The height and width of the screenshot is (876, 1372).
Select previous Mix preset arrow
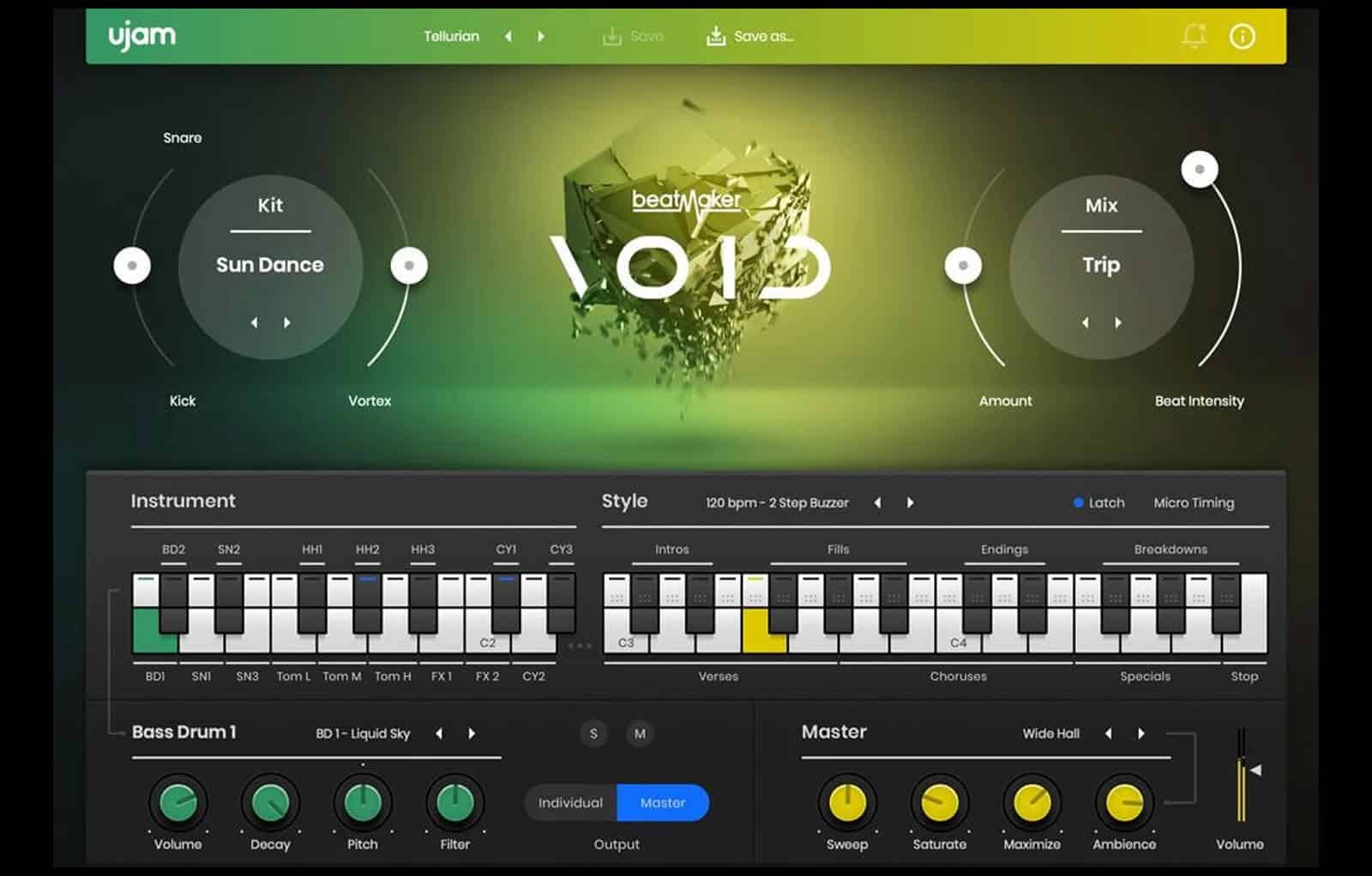click(x=1086, y=322)
